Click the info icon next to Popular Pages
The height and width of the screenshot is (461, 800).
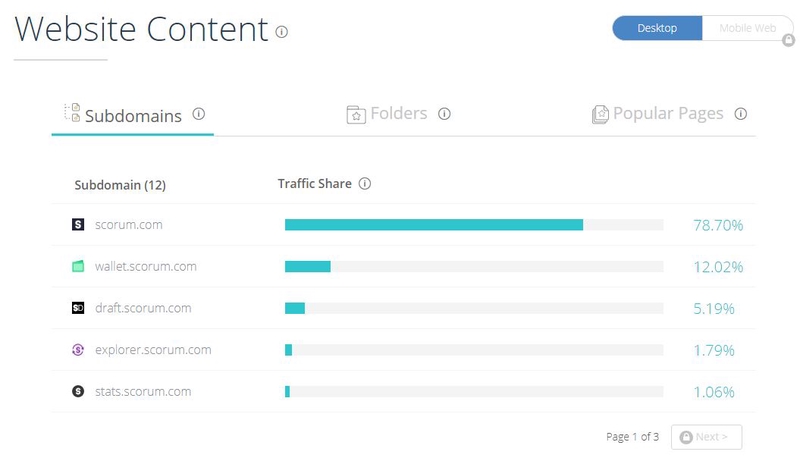(x=740, y=114)
